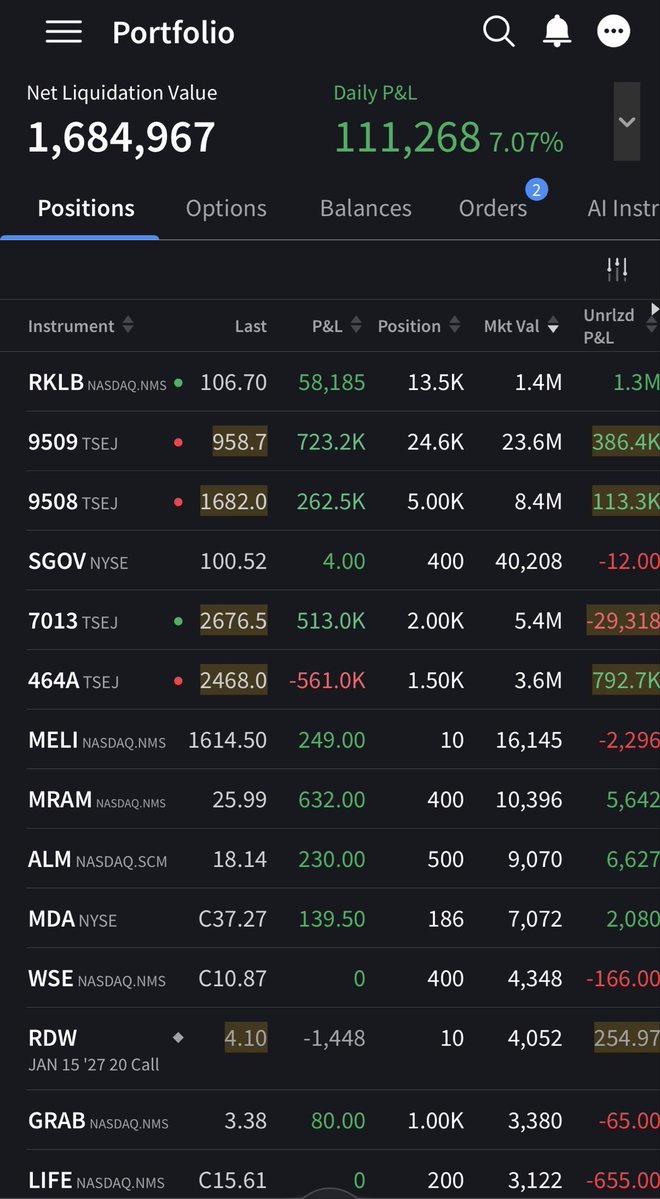Tap the search magnifier icon
This screenshot has height=1199, width=660.
tap(499, 32)
